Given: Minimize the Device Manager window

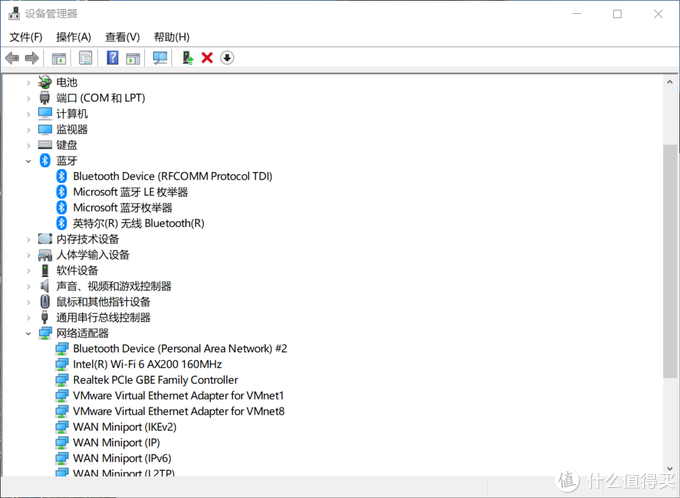Looking at the screenshot, I should click(x=577, y=14).
